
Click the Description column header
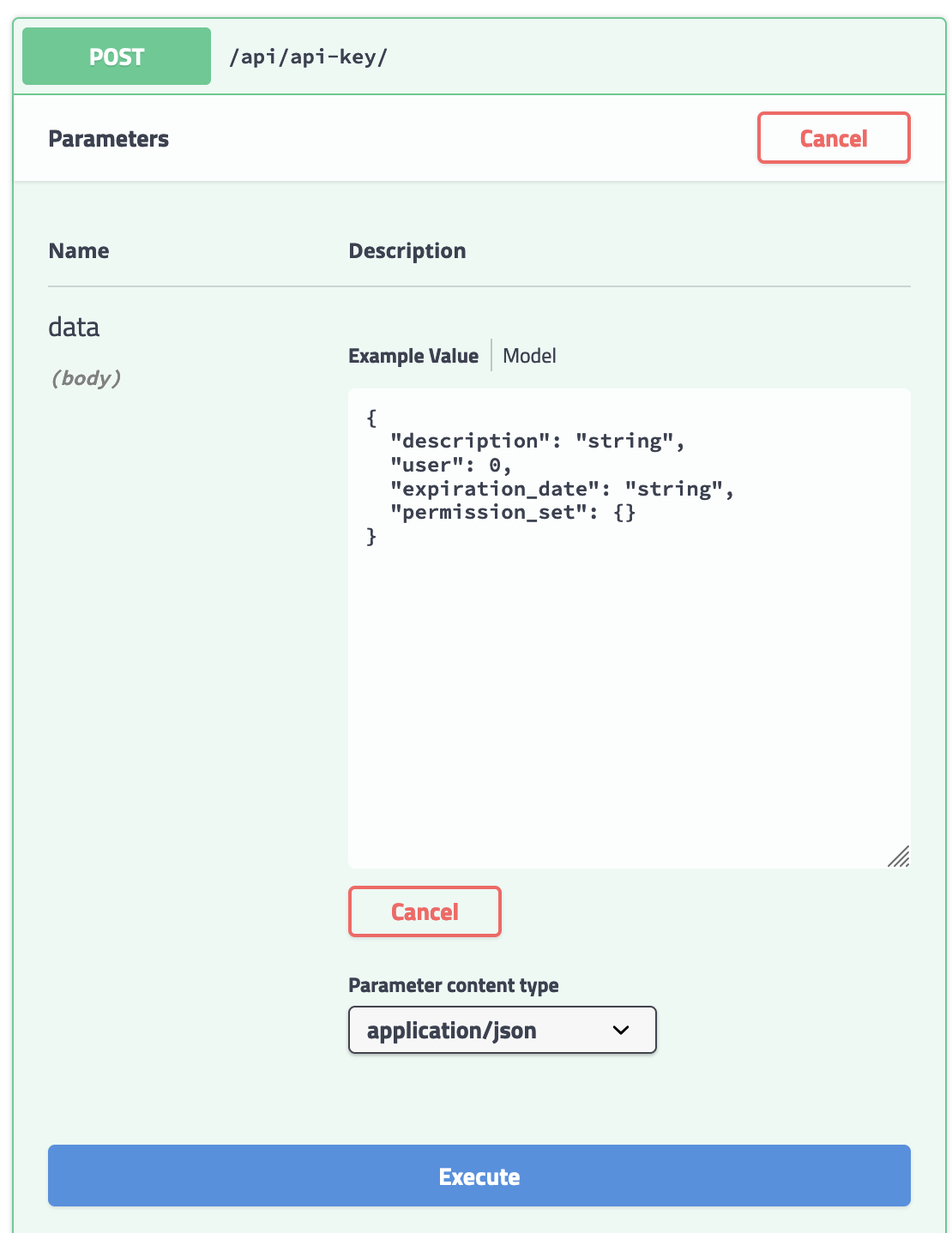coord(407,250)
